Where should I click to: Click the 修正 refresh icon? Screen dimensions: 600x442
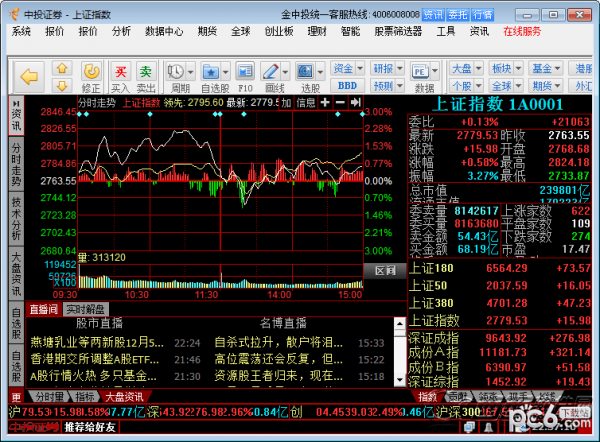click(x=91, y=72)
